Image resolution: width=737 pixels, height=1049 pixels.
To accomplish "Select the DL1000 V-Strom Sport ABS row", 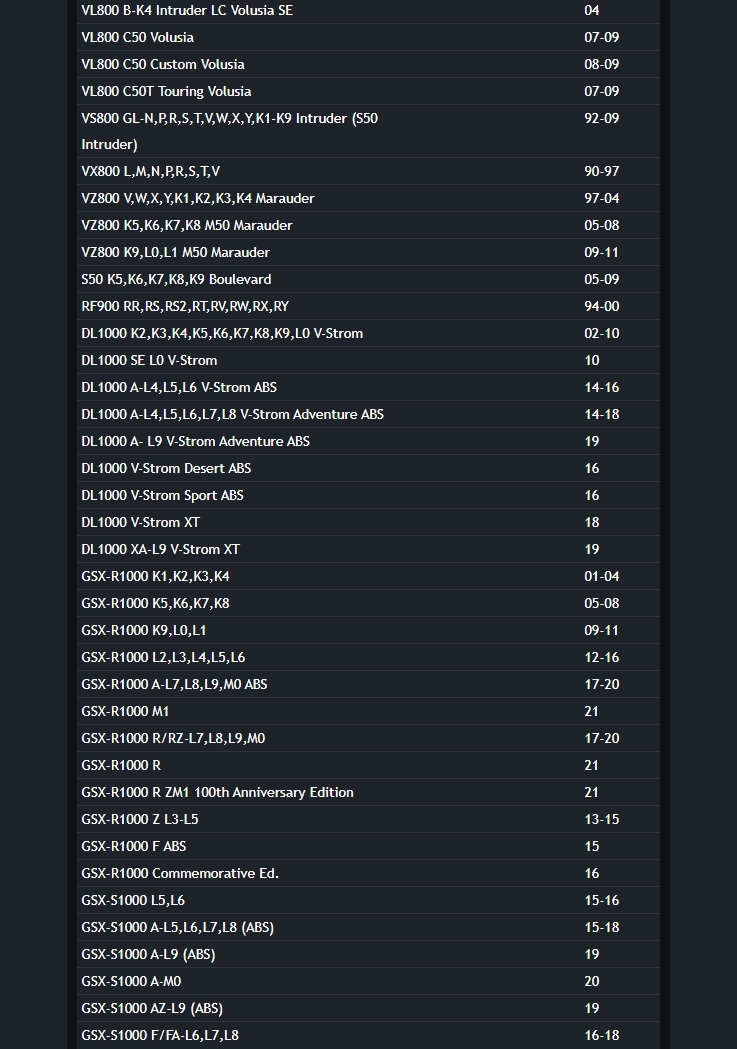I will (162, 495).
